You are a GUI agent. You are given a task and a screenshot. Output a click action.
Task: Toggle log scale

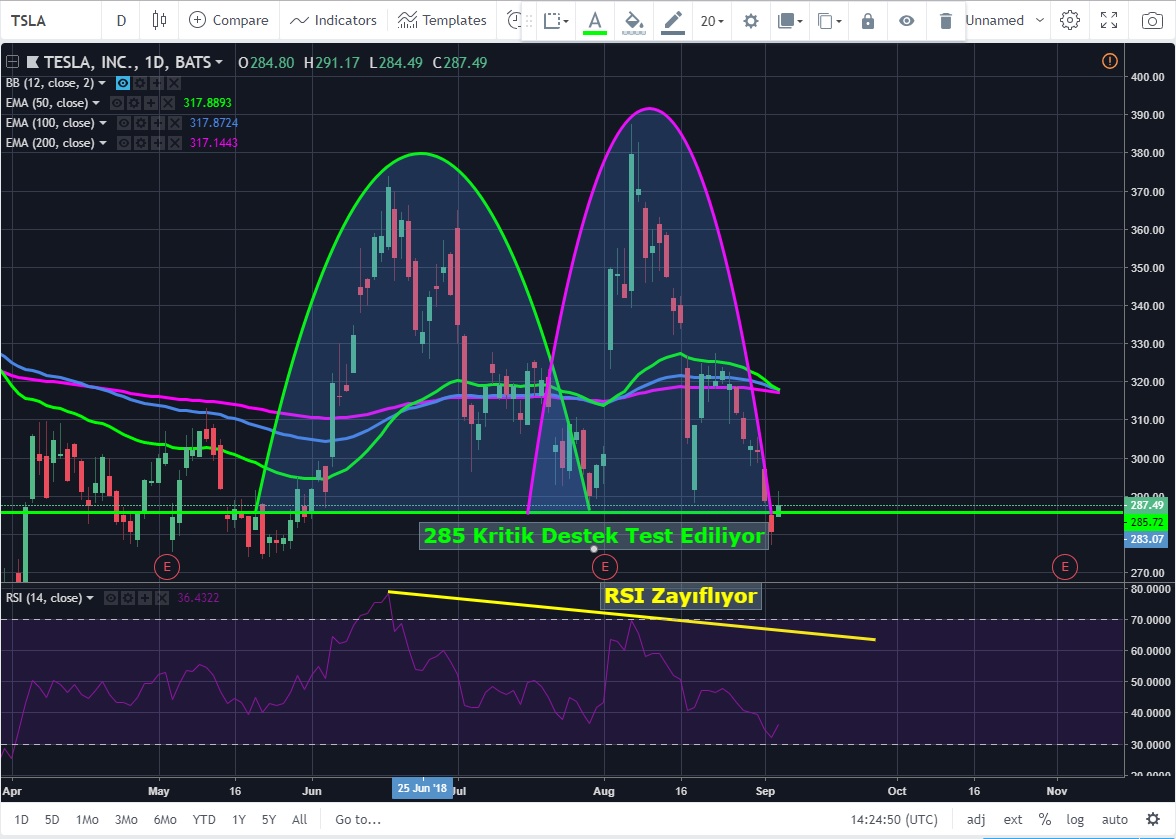(x=1076, y=820)
